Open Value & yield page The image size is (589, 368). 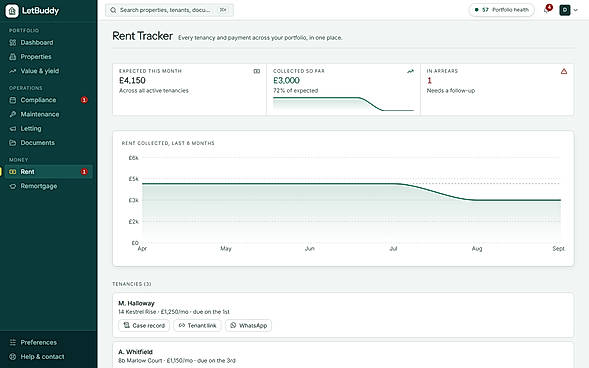(x=49, y=71)
